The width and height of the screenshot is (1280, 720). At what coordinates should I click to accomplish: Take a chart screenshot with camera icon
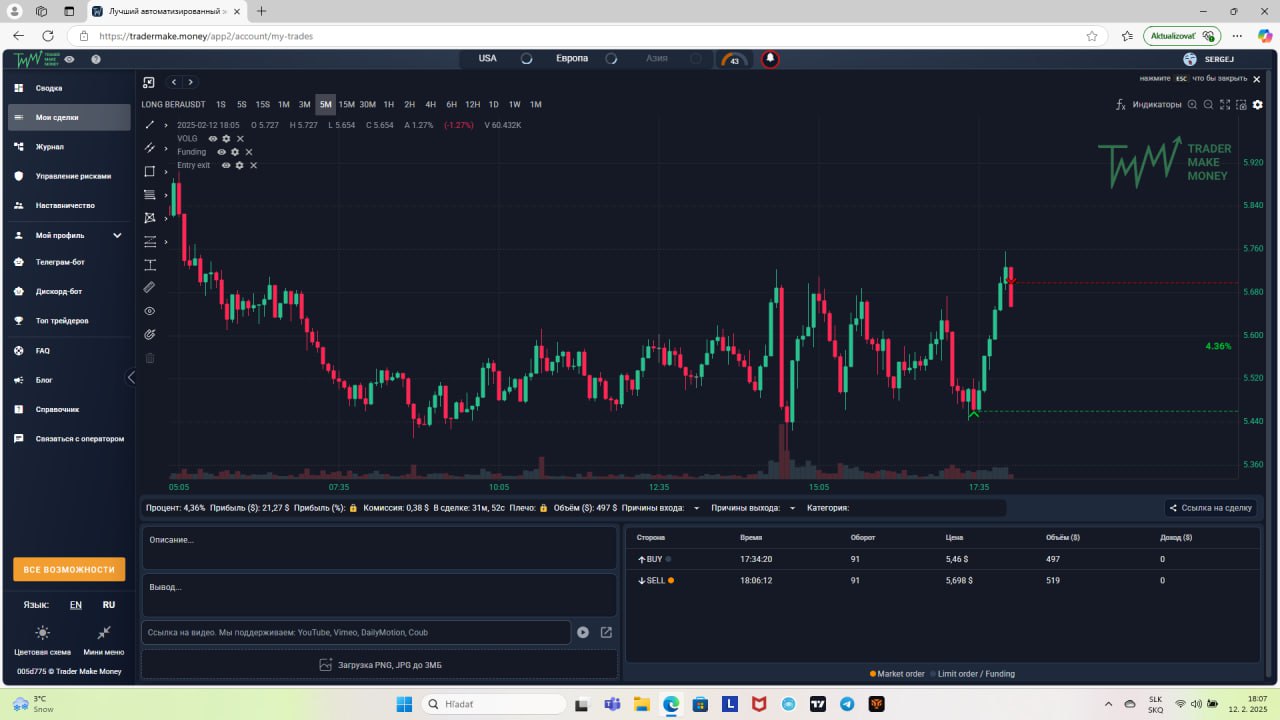(x=1241, y=104)
